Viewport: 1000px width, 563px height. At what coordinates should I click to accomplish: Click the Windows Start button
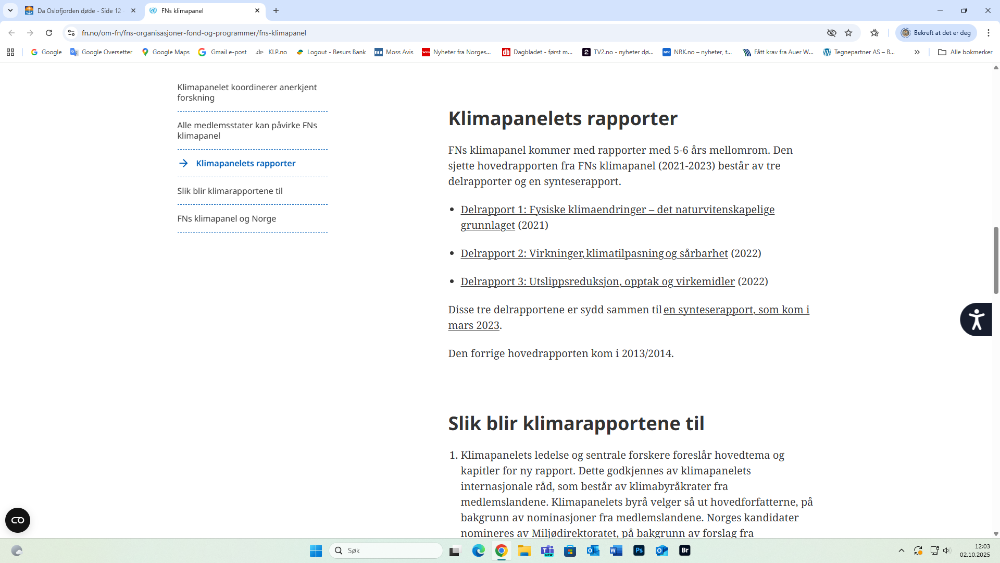(x=316, y=550)
